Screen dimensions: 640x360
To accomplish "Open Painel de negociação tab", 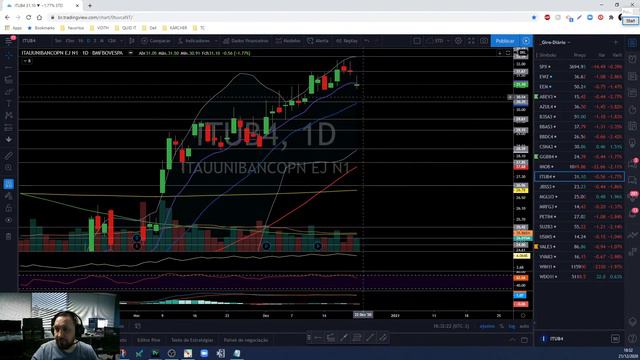I will [x=246, y=340].
